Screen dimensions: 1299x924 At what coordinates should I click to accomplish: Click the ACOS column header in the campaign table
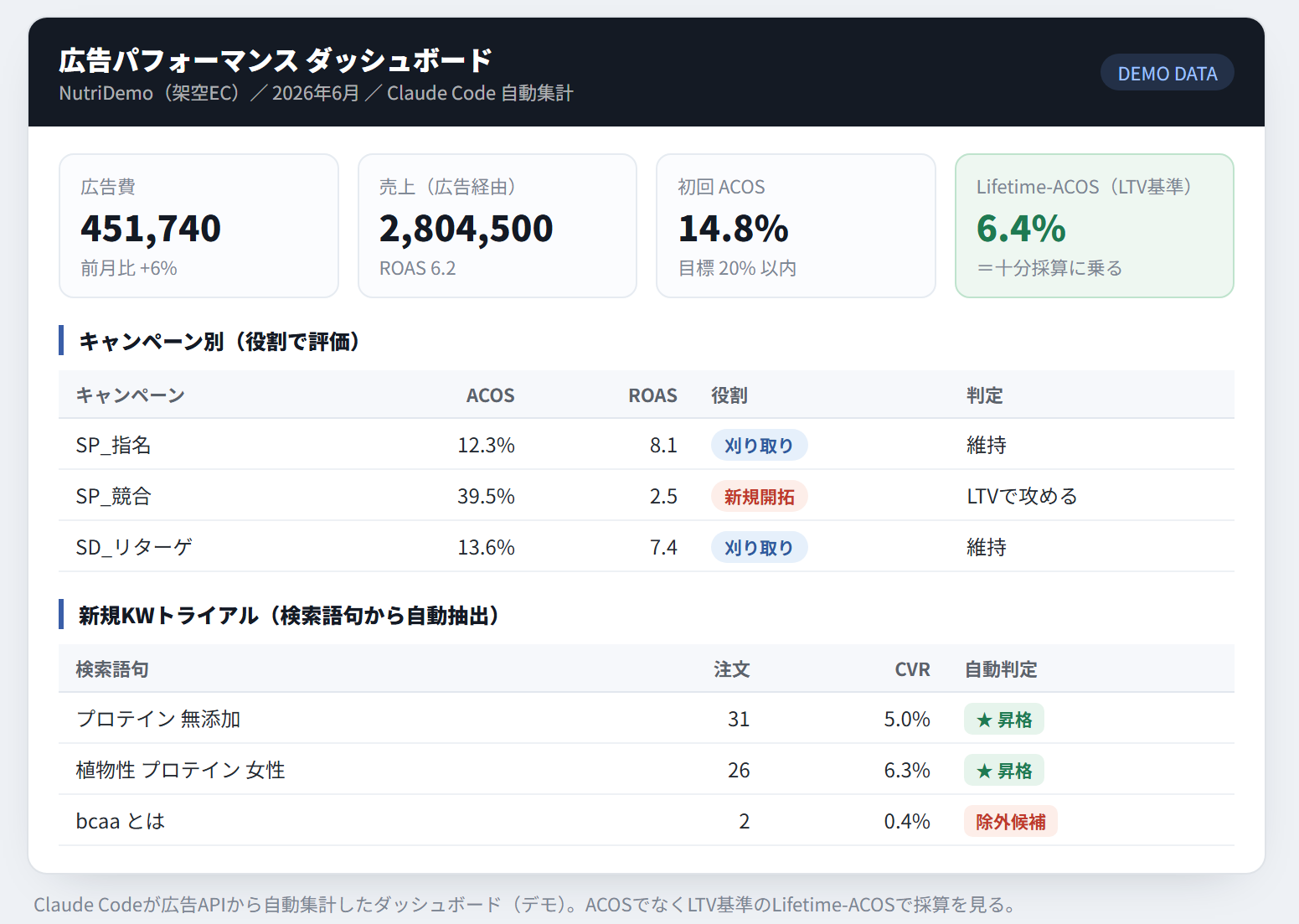[490, 395]
